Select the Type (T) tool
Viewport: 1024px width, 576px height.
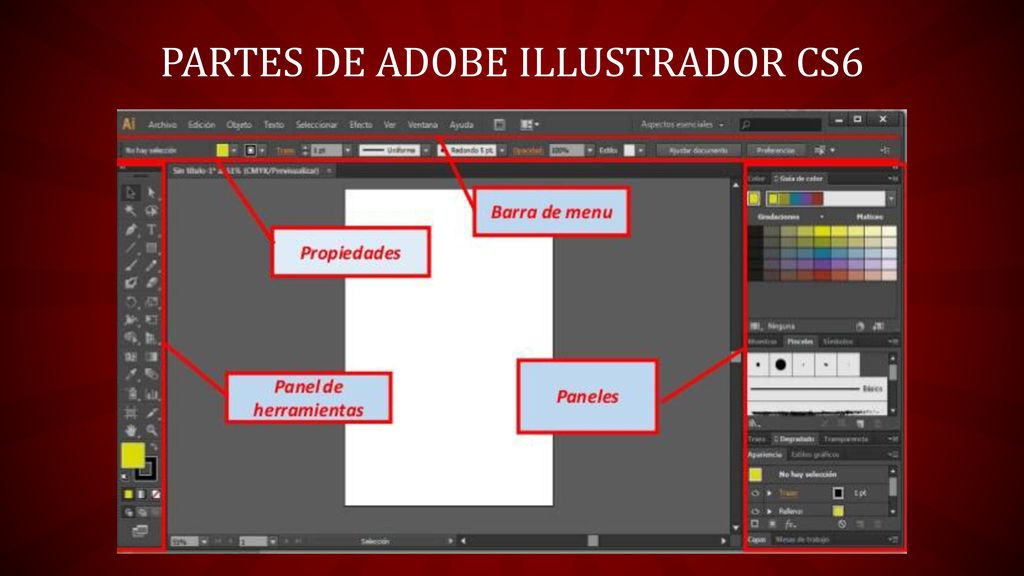(152, 229)
